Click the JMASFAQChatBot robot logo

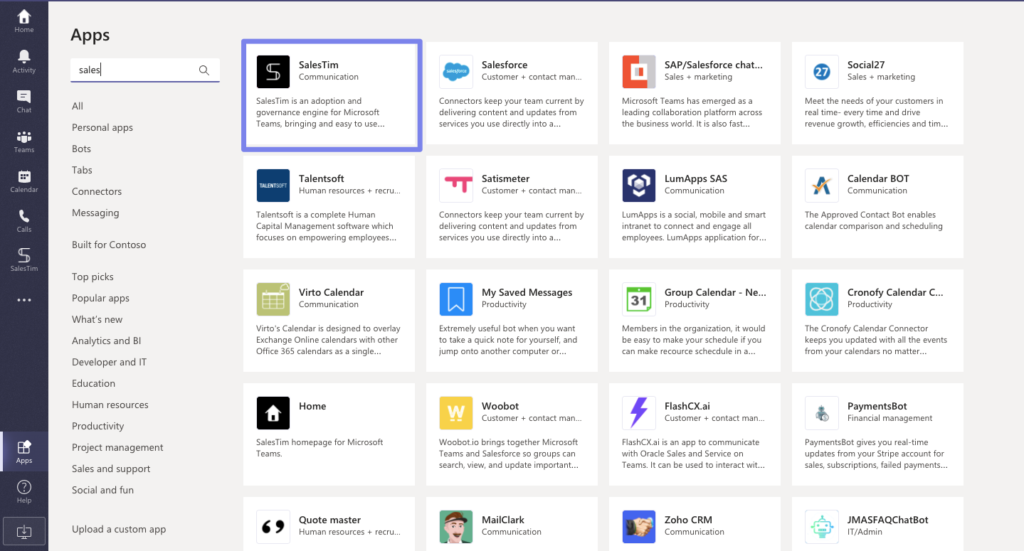pos(822,527)
